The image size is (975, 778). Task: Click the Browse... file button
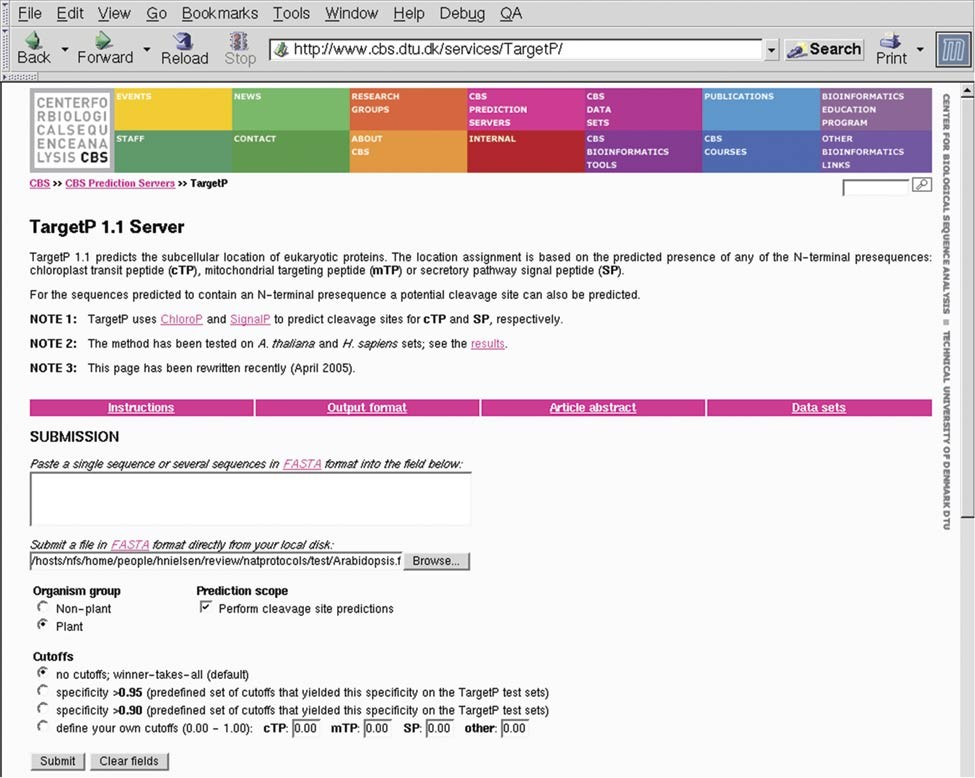coord(436,561)
